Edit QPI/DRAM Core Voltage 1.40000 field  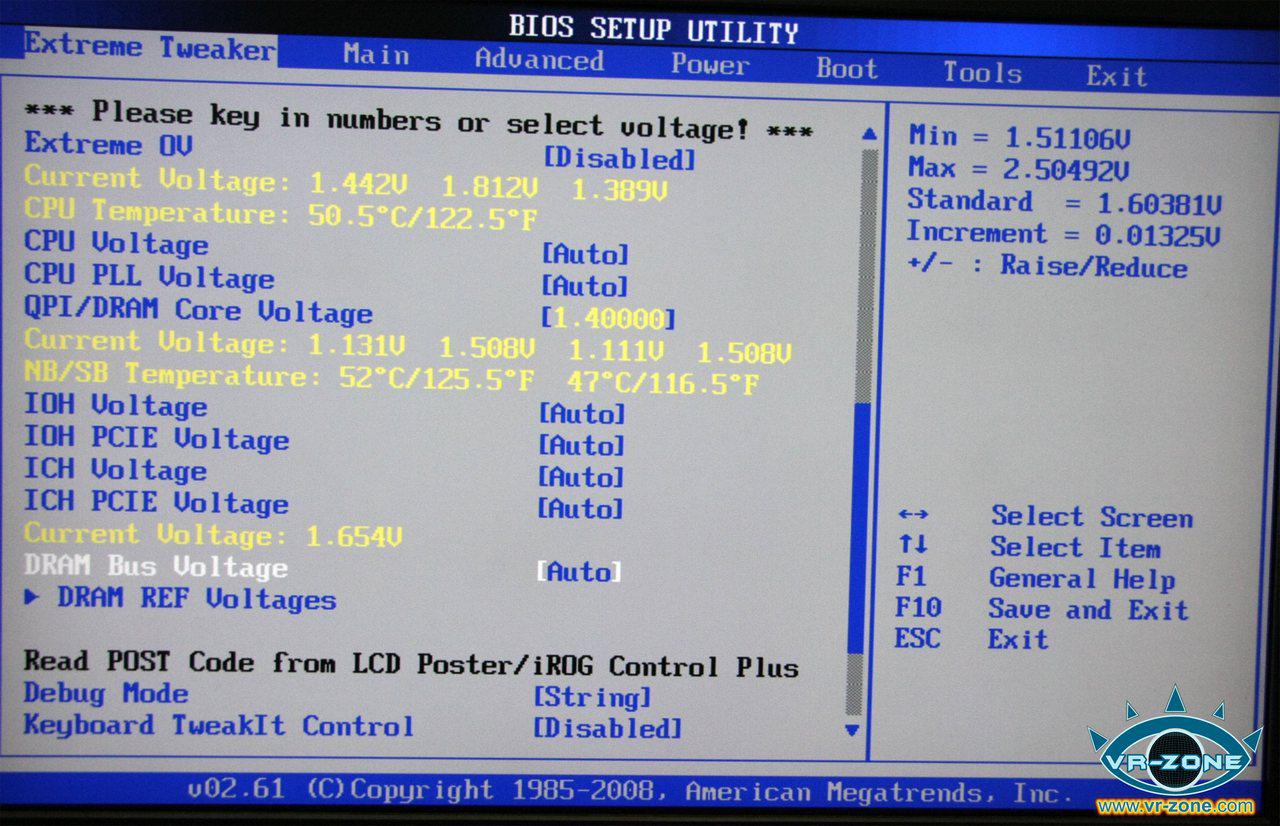point(608,319)
